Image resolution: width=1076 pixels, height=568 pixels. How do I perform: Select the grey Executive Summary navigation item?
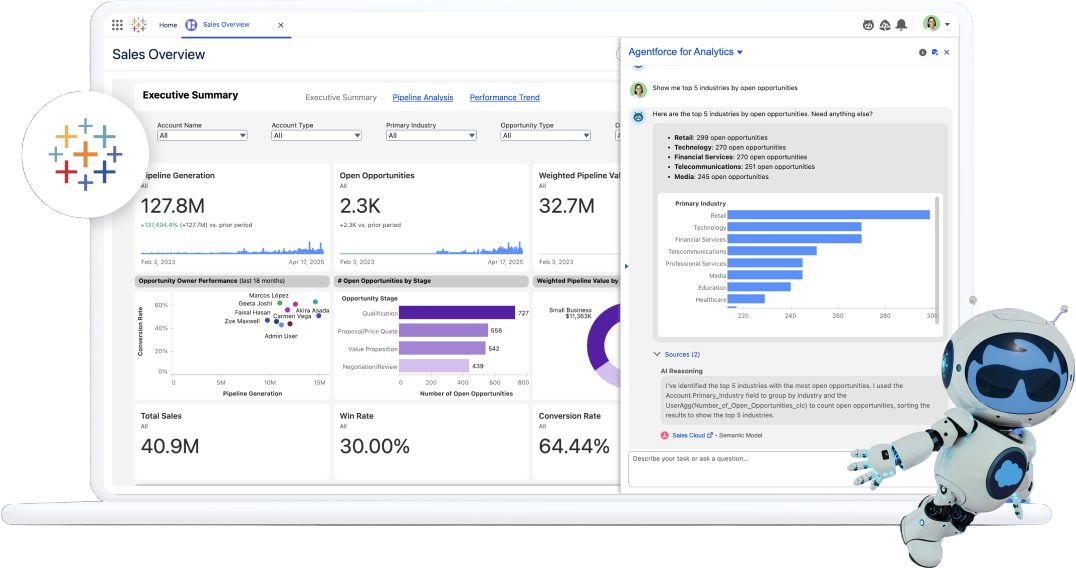(x=341, y=97)
